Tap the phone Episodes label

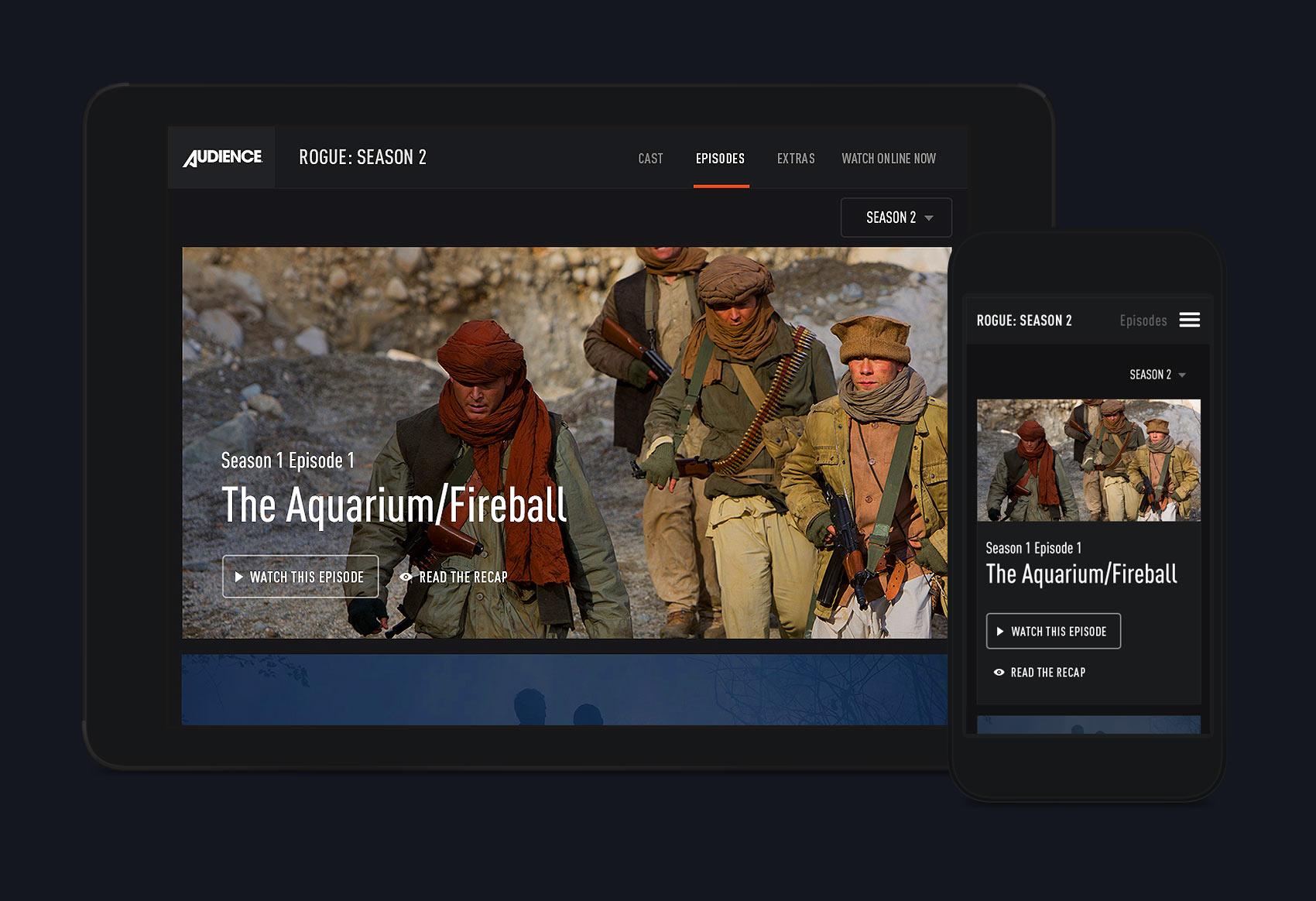click(1143, 320)
